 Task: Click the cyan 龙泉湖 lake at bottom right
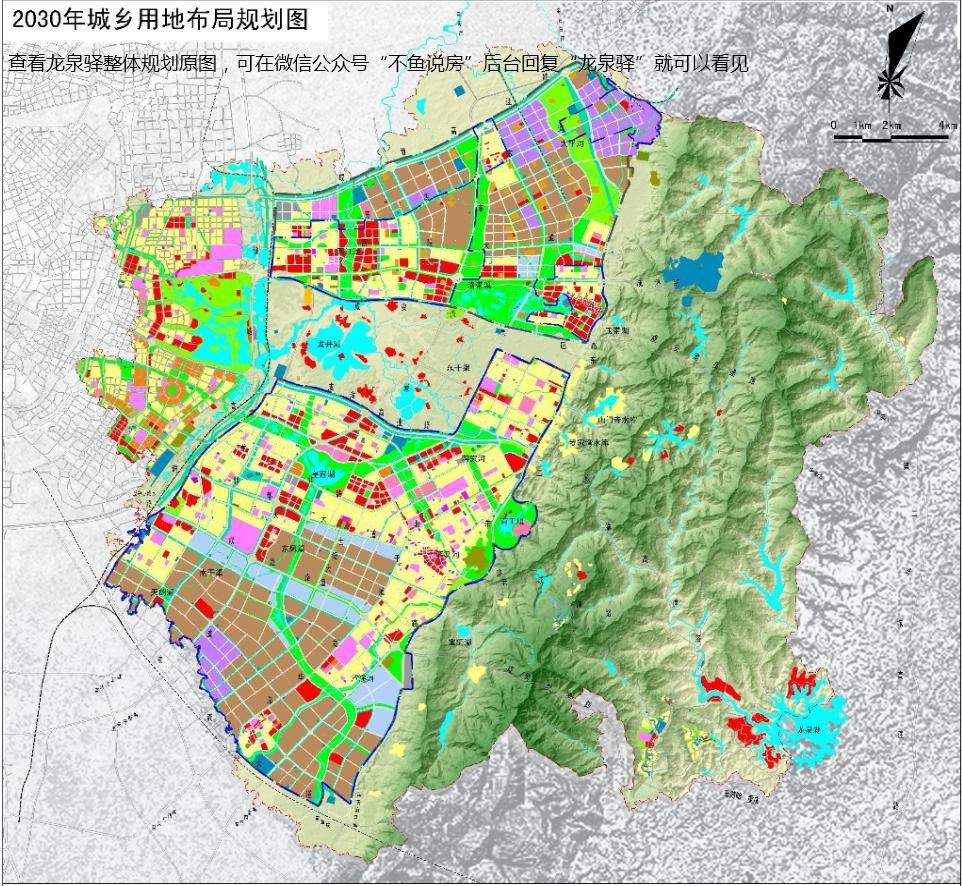(x=810, y=729)
